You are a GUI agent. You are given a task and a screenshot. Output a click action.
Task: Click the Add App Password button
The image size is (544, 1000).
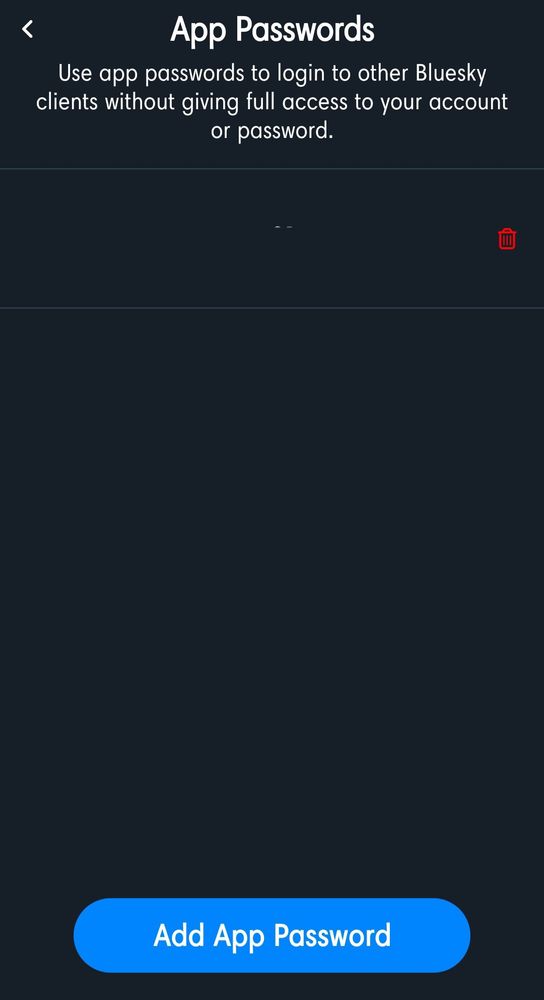[x=272, y=935]
